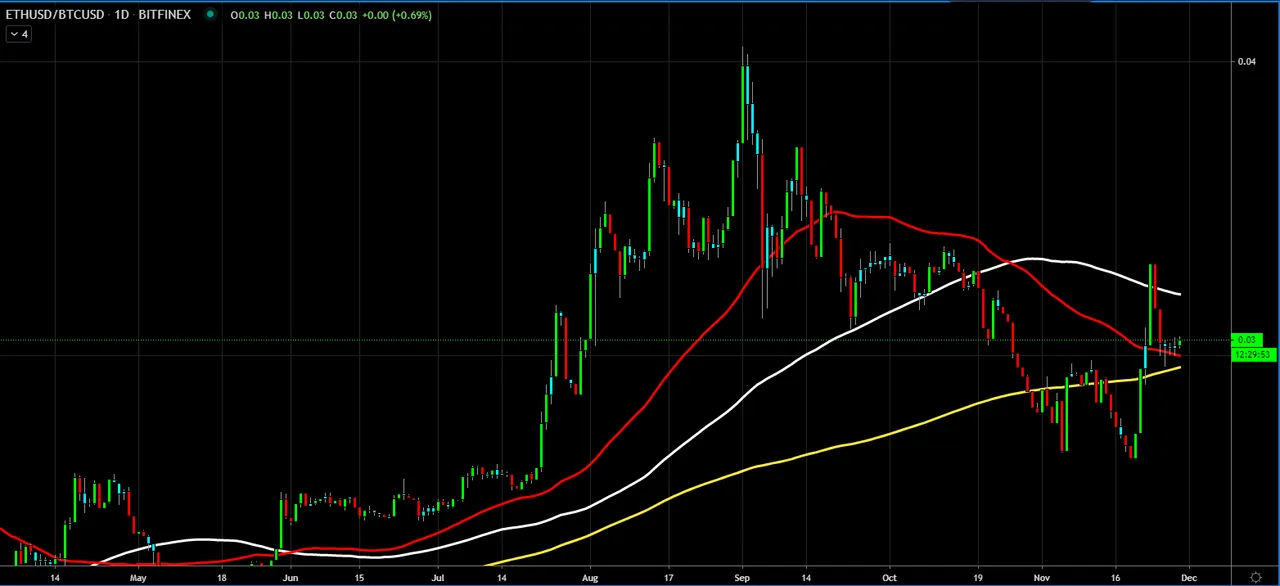Click the BITFINEX exchange label
Viewport: 1280px width, 586px height.
164,15
